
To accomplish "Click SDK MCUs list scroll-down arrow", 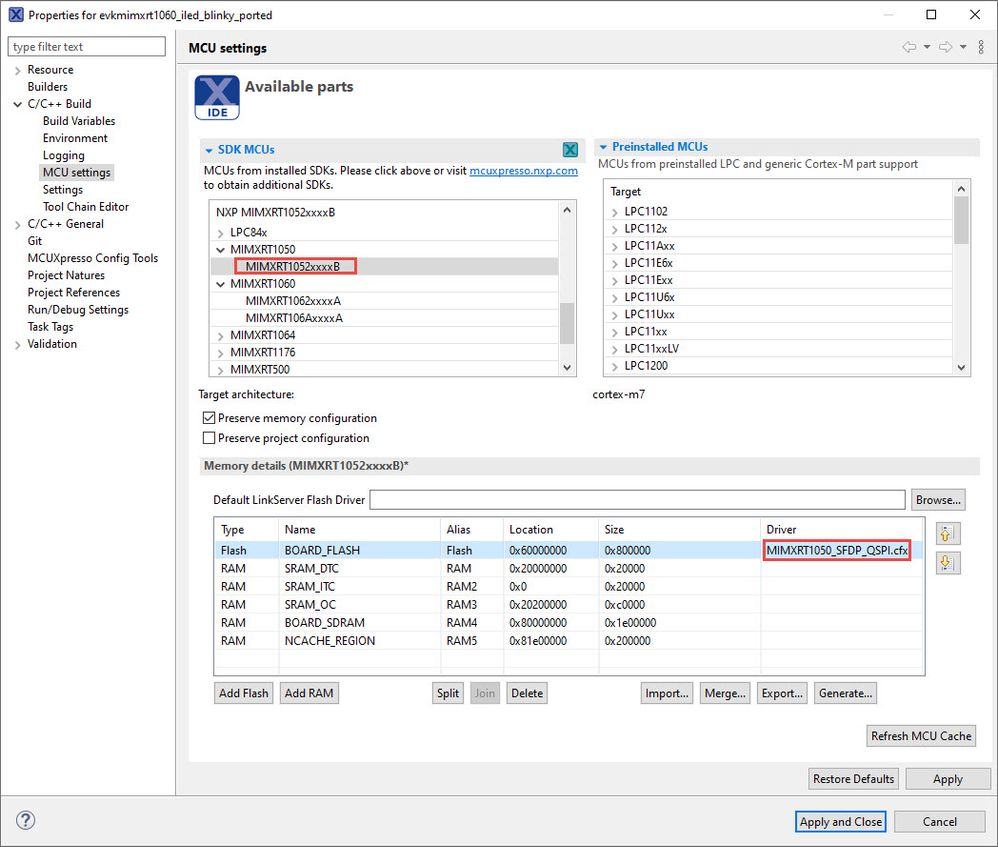I will click(x=566, y=368).
